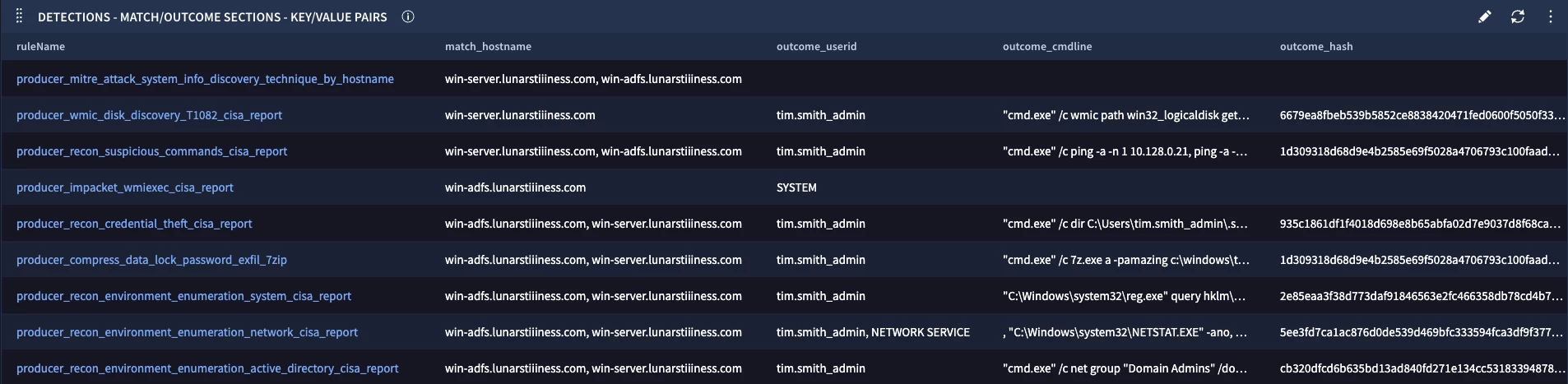Screen dimensions: 1568x384
Task: Sort by the outcome_userid column header
Action: coord(816,47)
